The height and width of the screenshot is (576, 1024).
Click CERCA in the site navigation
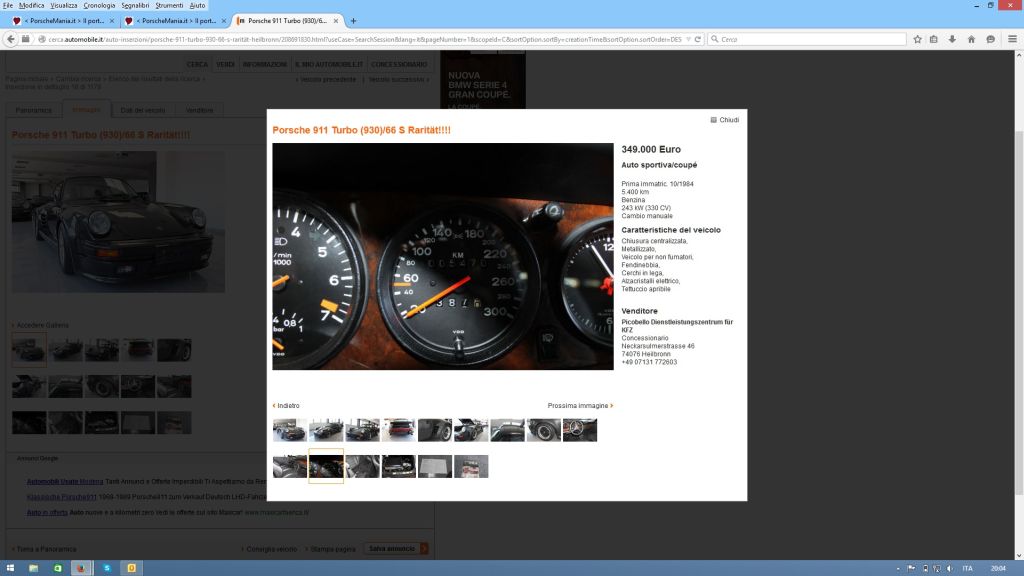click(x=197, y=65)
